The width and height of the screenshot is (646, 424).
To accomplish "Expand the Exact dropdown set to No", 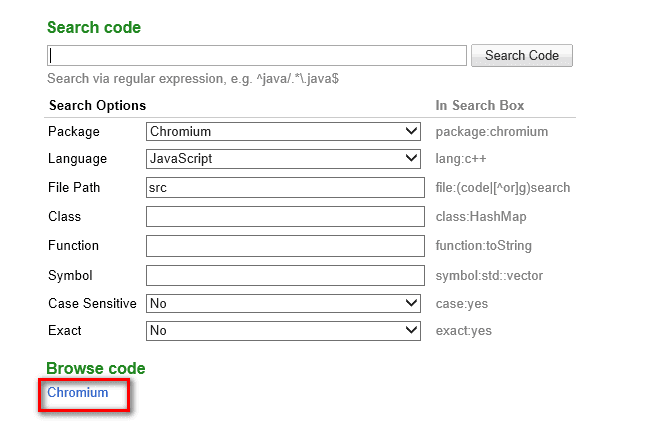I will (285, 330).
